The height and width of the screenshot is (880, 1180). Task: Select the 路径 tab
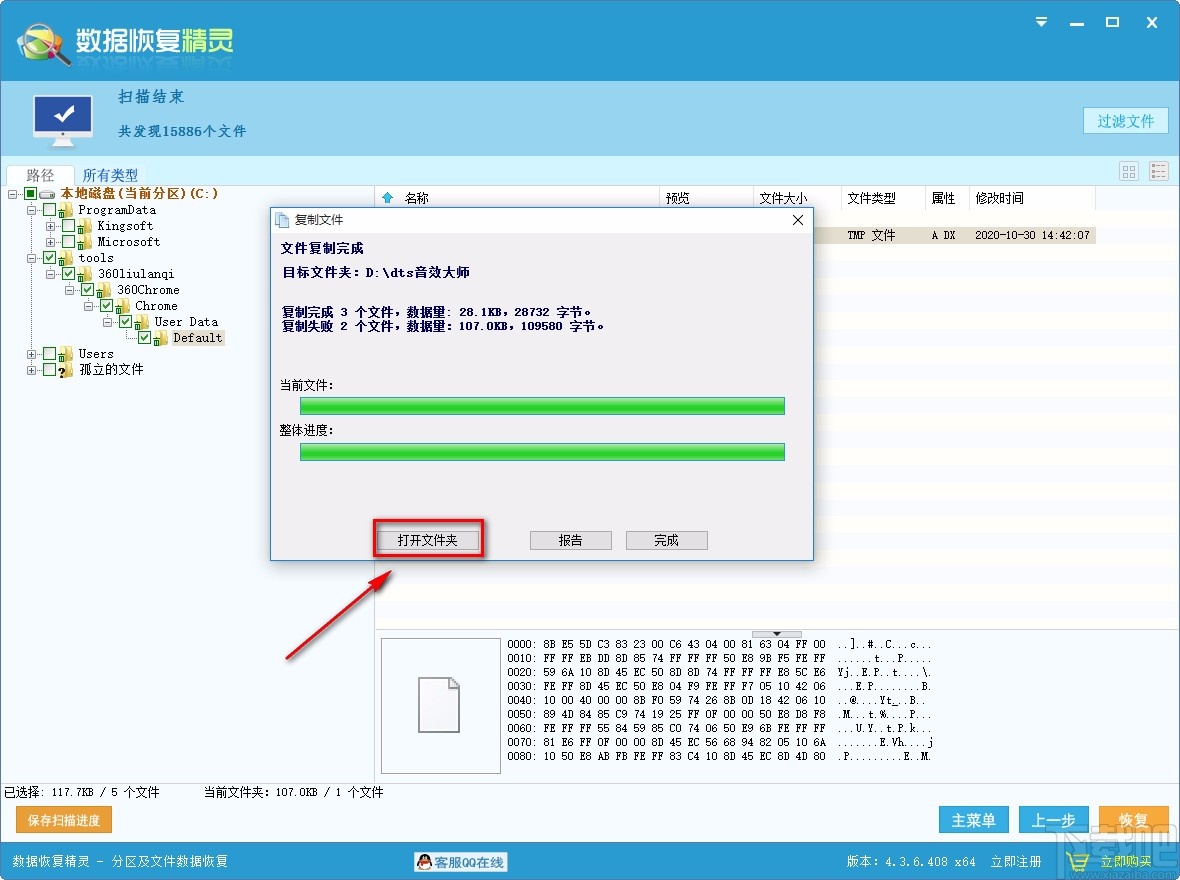(41, 174)
